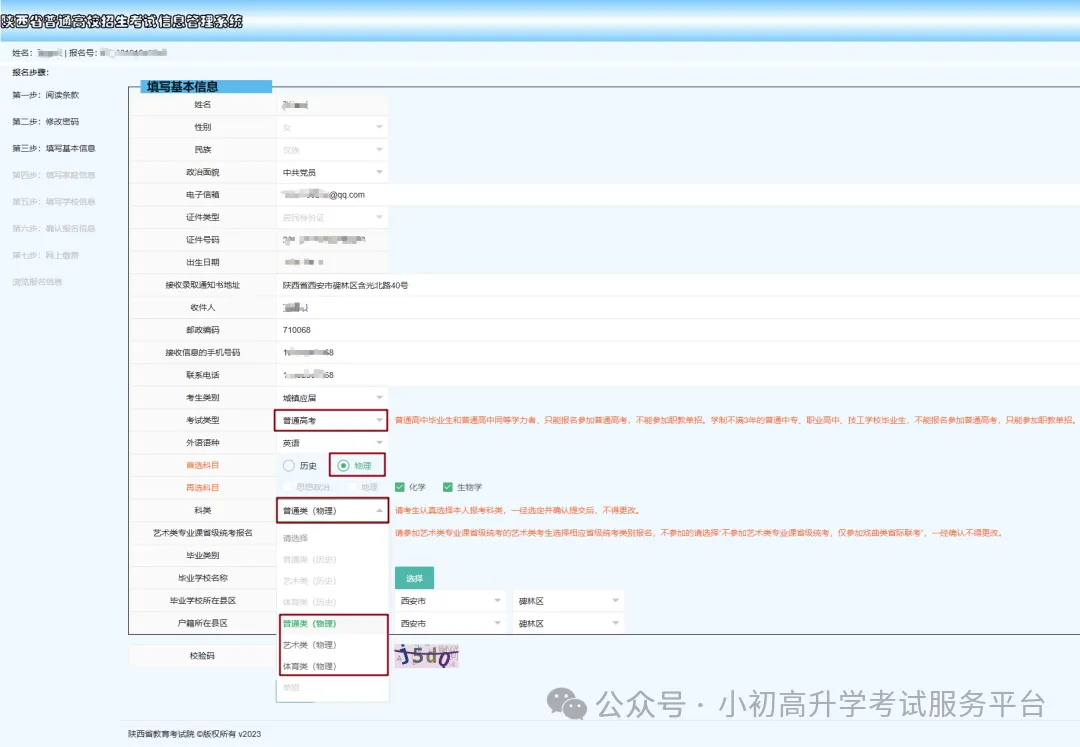Open the 考试类型 dropdown showing 普通高考
The image size is (1080, 747).
332,421
